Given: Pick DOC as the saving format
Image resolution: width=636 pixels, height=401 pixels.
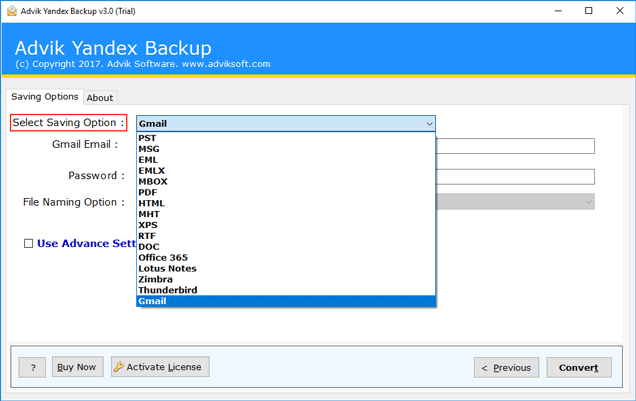Looking at the screenshot, I should pyautogui.click(x=286, y=247).
